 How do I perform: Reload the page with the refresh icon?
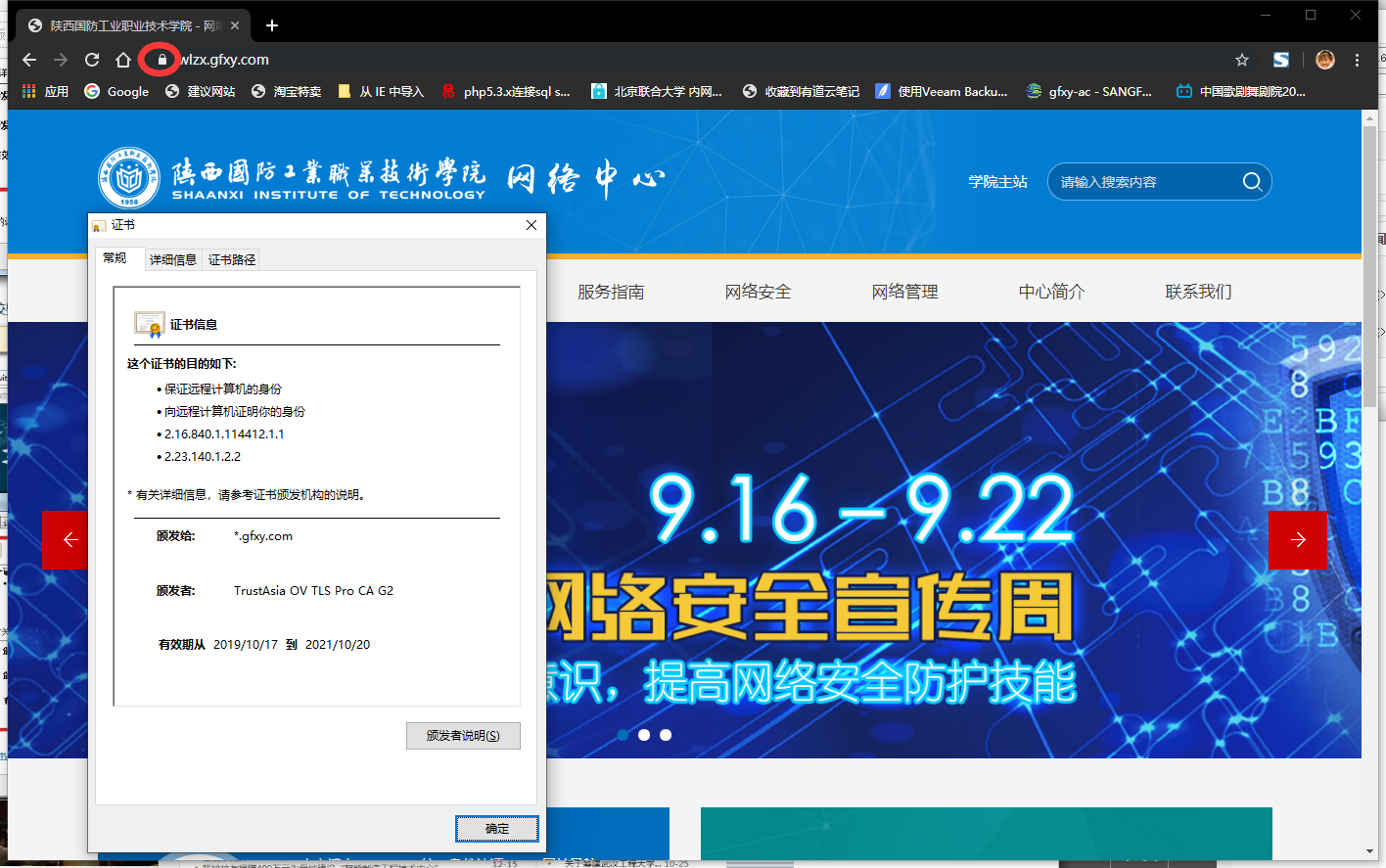[x=92, y=60]
